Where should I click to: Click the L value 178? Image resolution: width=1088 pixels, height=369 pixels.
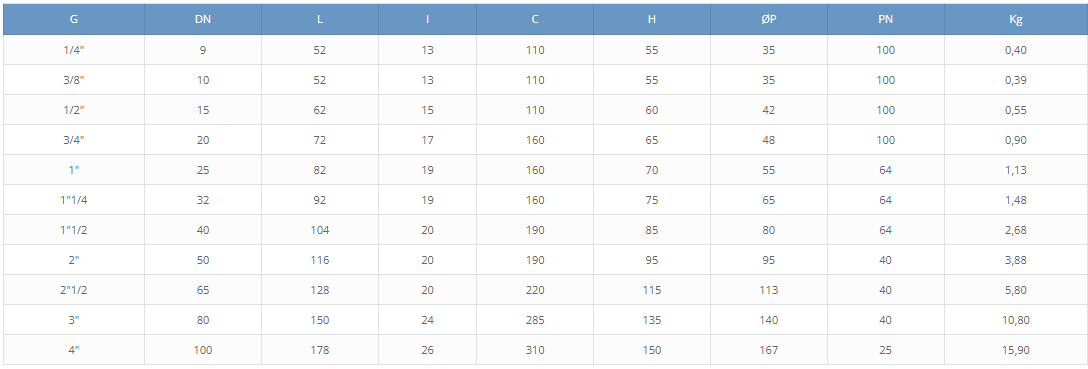coord(320,350)
